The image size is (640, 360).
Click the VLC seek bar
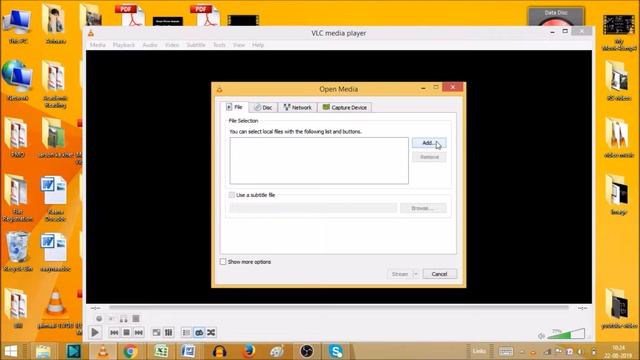339,308
